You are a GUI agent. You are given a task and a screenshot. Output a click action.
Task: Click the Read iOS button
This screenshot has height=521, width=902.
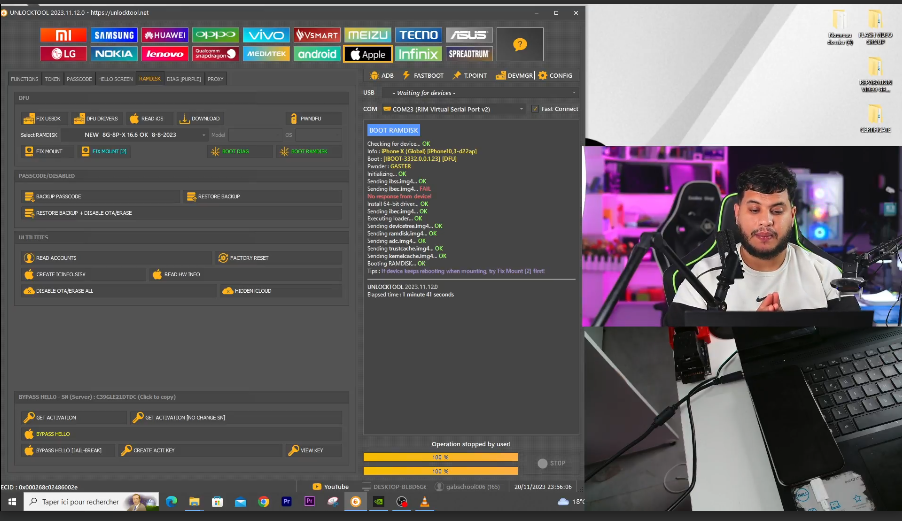148,118
